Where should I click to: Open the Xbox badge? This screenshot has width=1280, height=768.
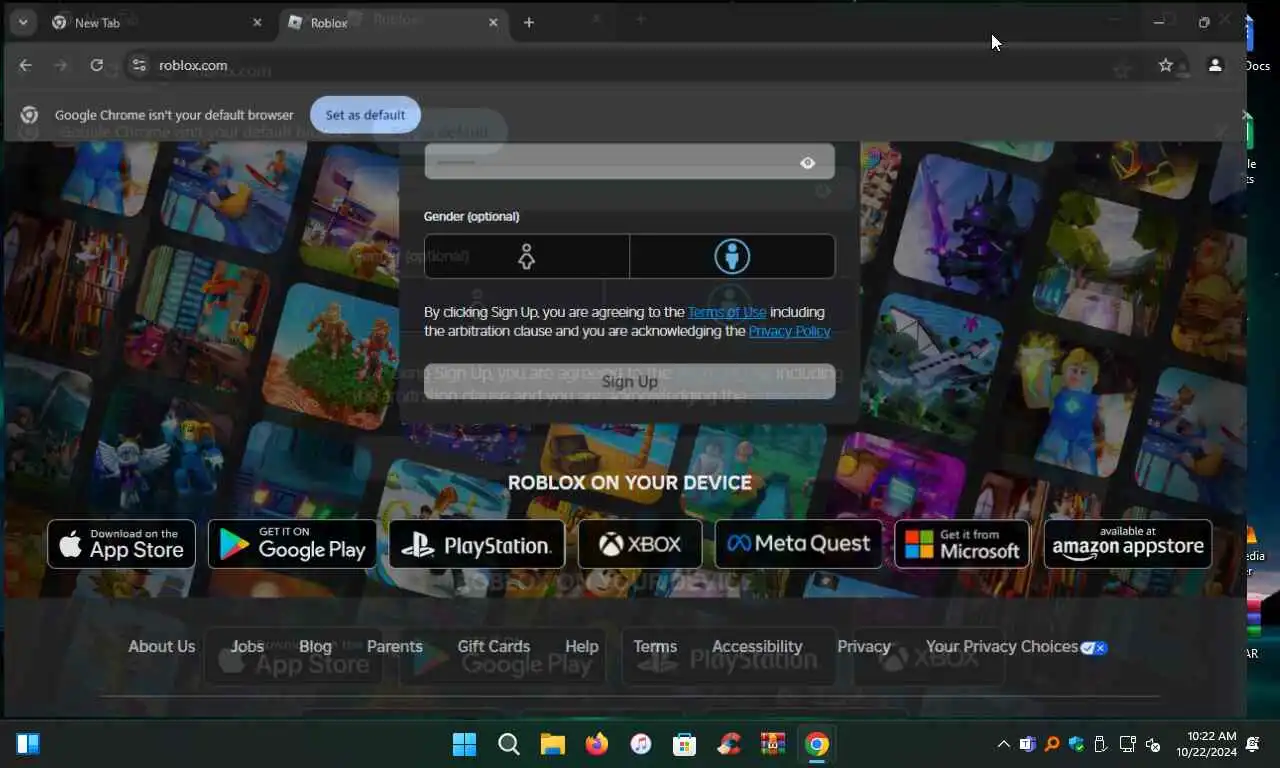click(640, 544)
